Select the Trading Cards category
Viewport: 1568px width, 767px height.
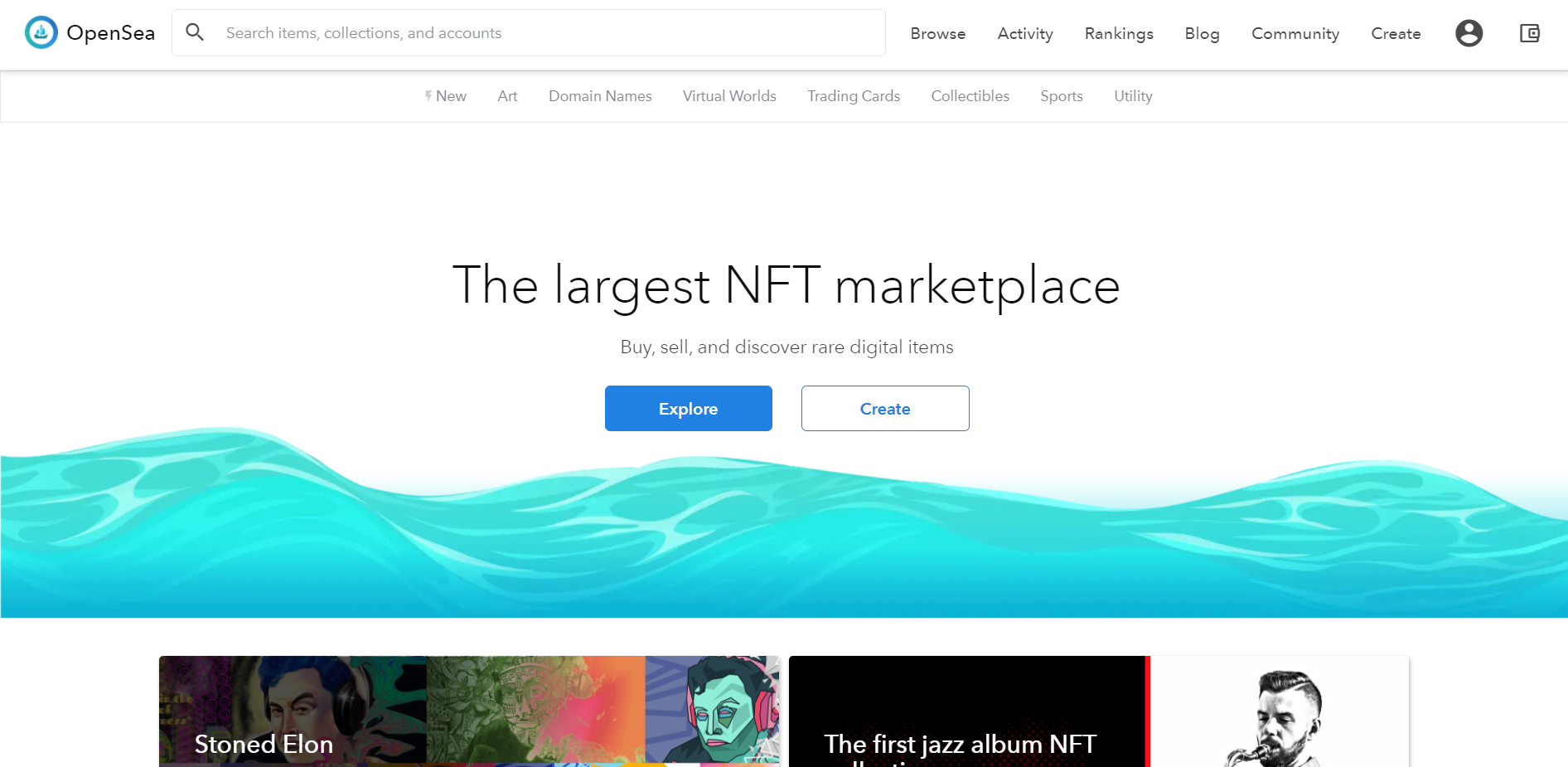point(854,96)
